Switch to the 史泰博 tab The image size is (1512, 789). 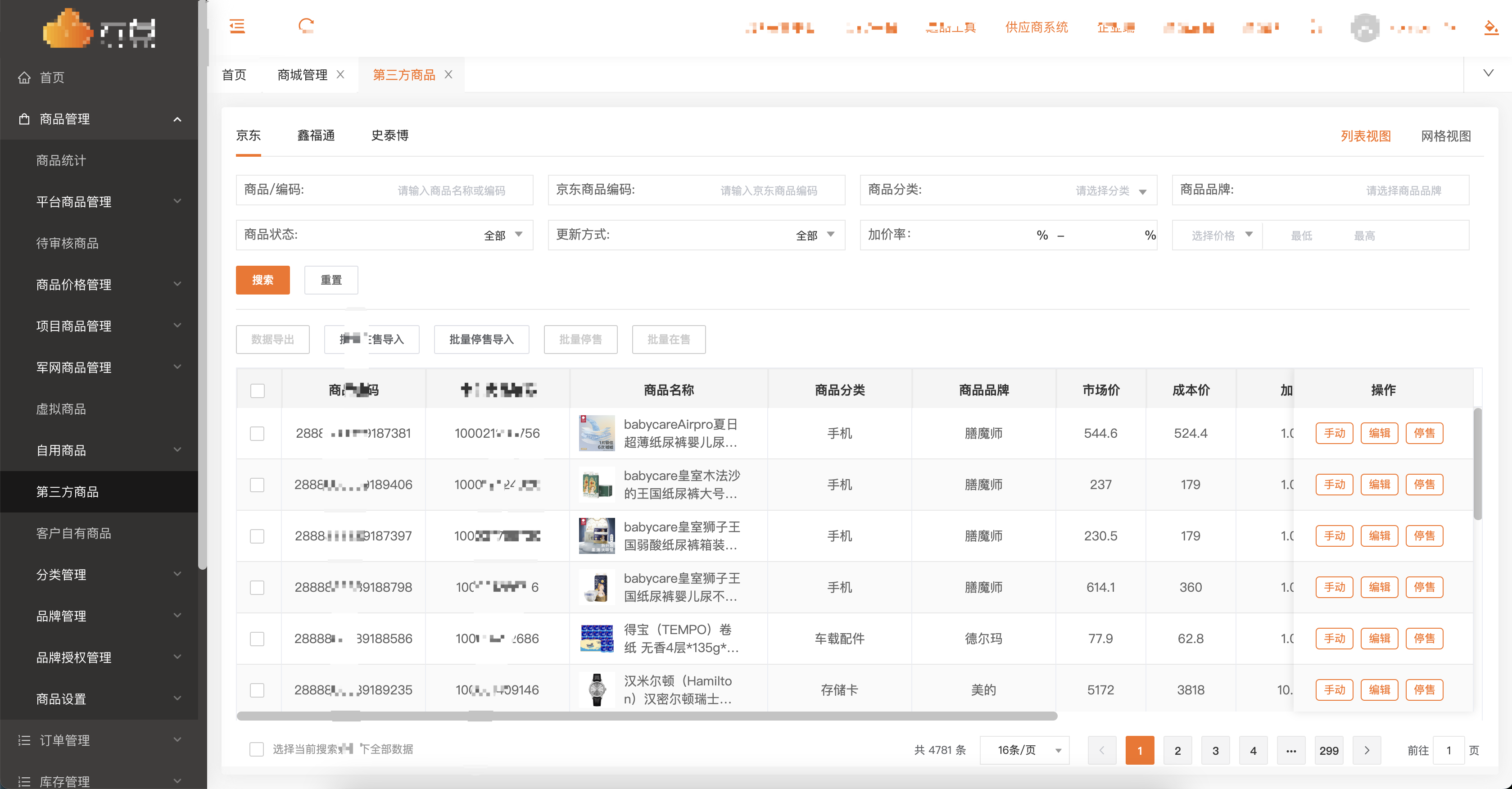pyautogui.click(x=390, y=136)
